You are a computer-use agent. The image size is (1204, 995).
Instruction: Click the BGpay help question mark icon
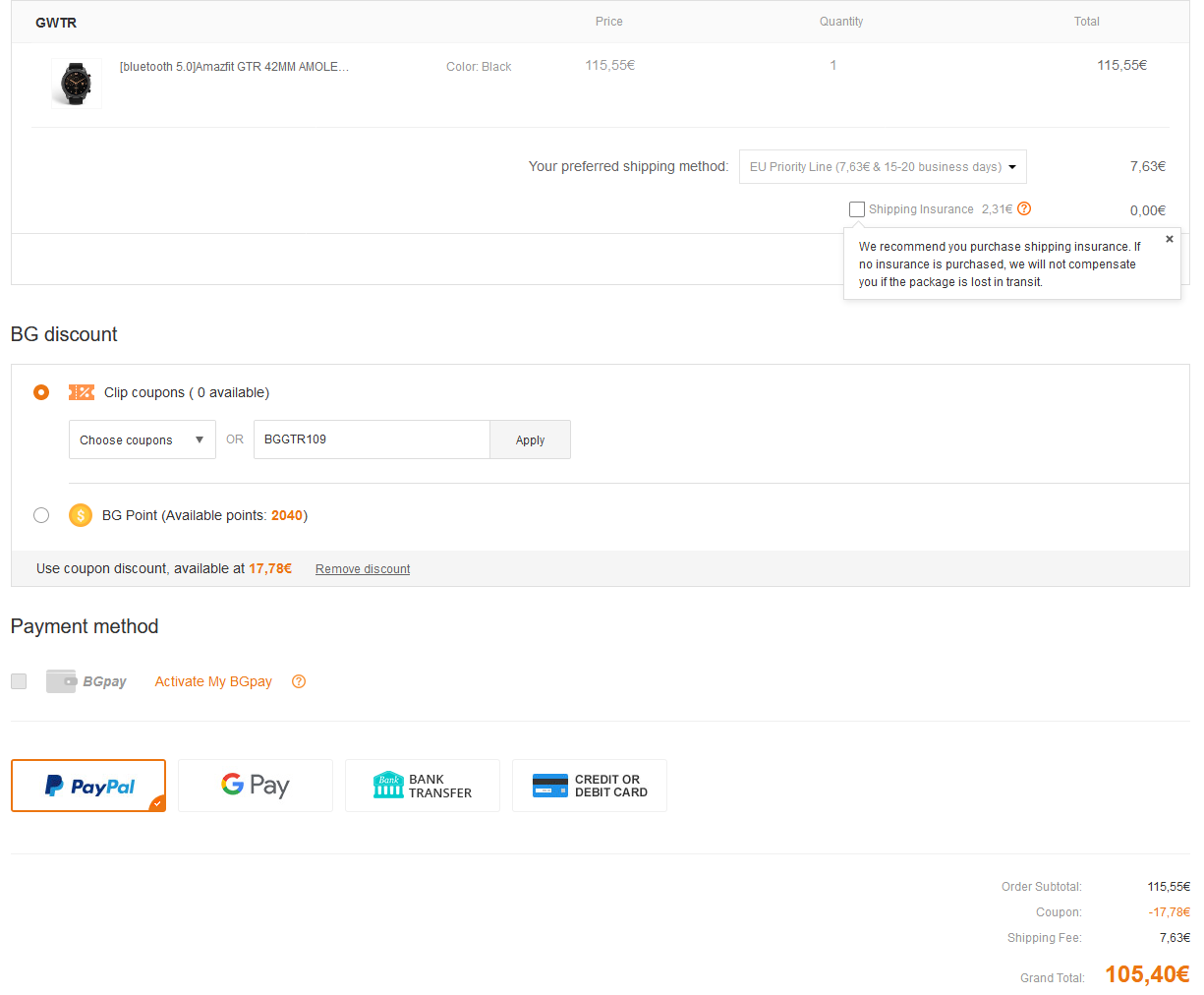point(299,681)
